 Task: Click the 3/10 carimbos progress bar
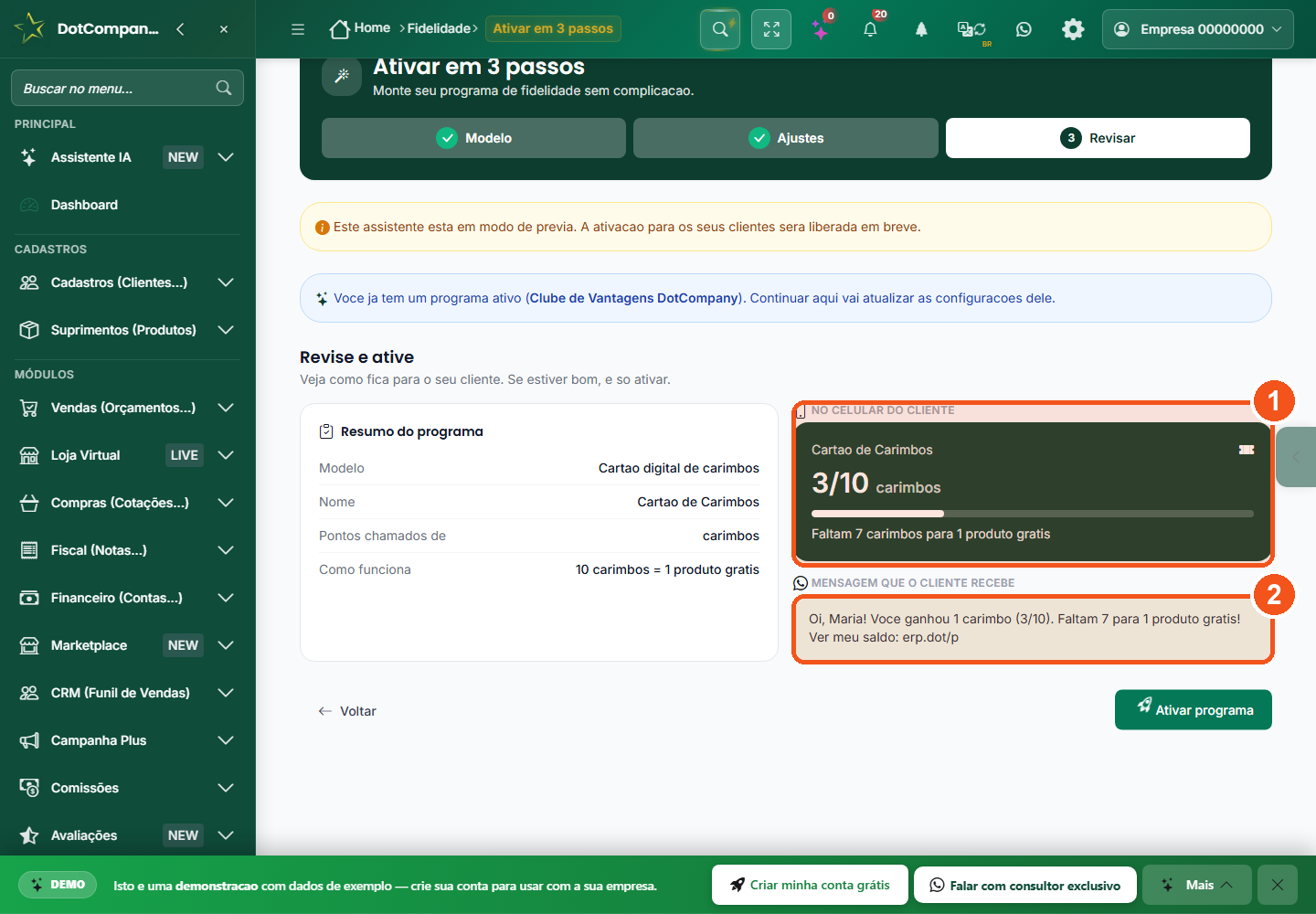tap(1033, 514)
